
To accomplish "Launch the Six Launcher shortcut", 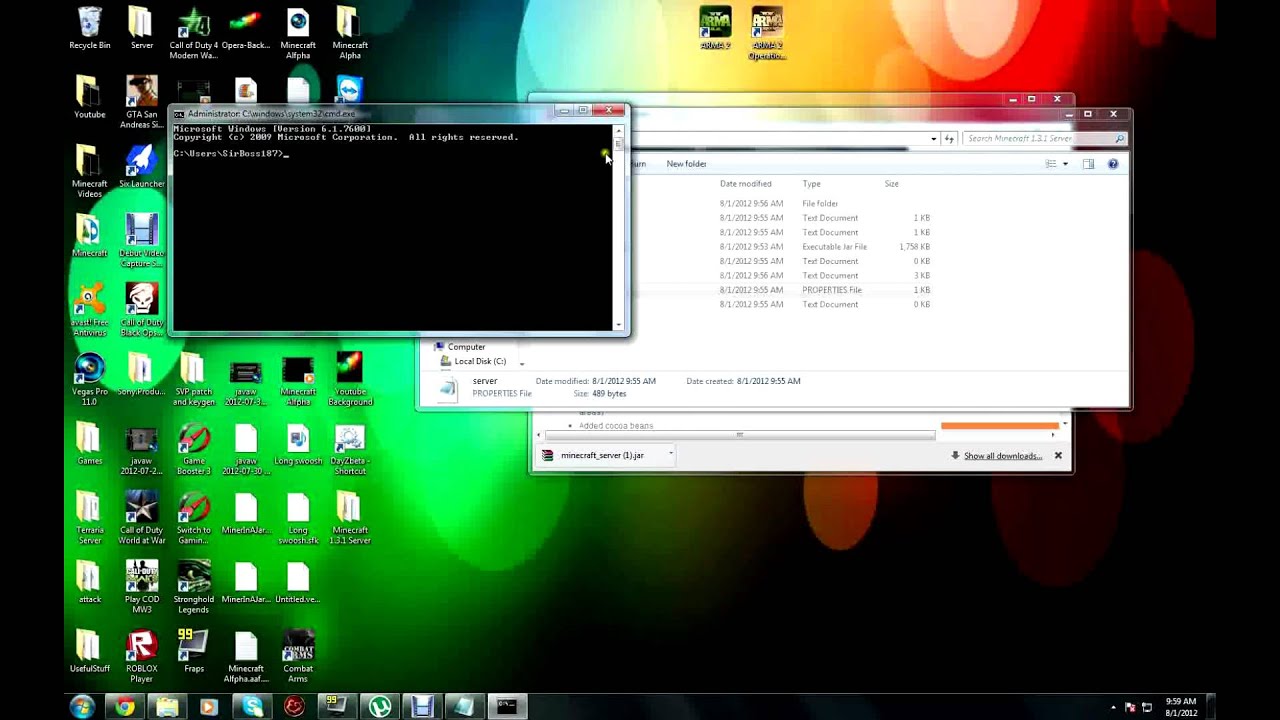I will [141, 167].
